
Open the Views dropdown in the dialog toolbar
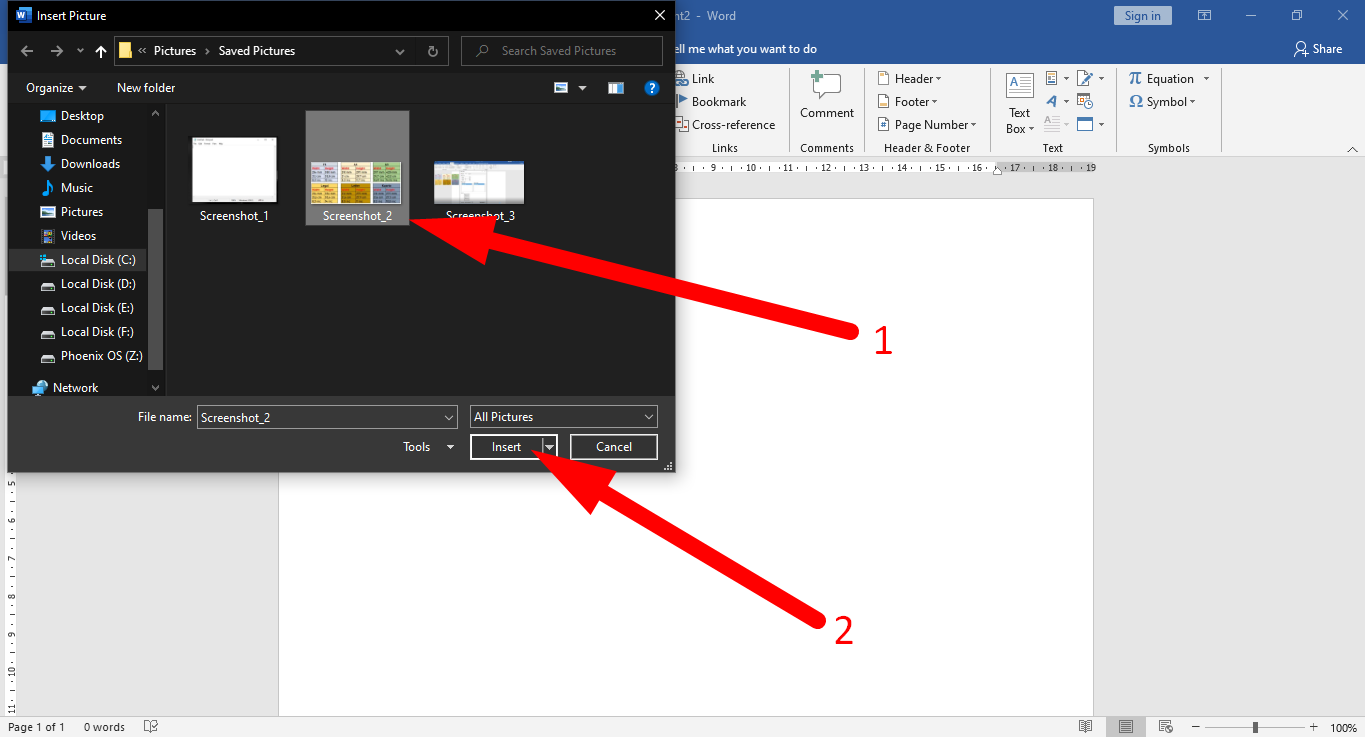click(582, 87)
